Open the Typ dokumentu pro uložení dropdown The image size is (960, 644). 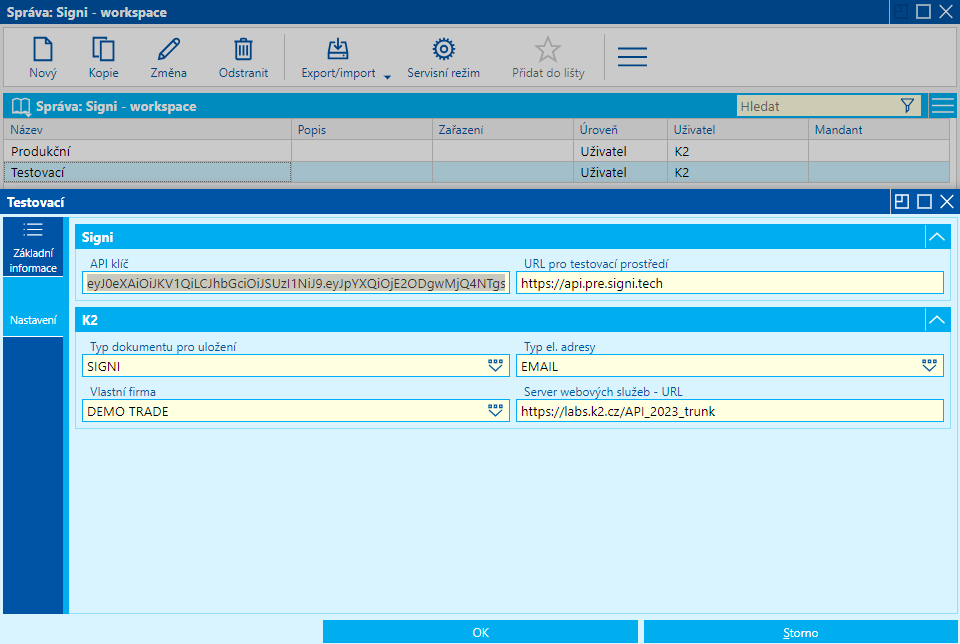pos(495,365)
